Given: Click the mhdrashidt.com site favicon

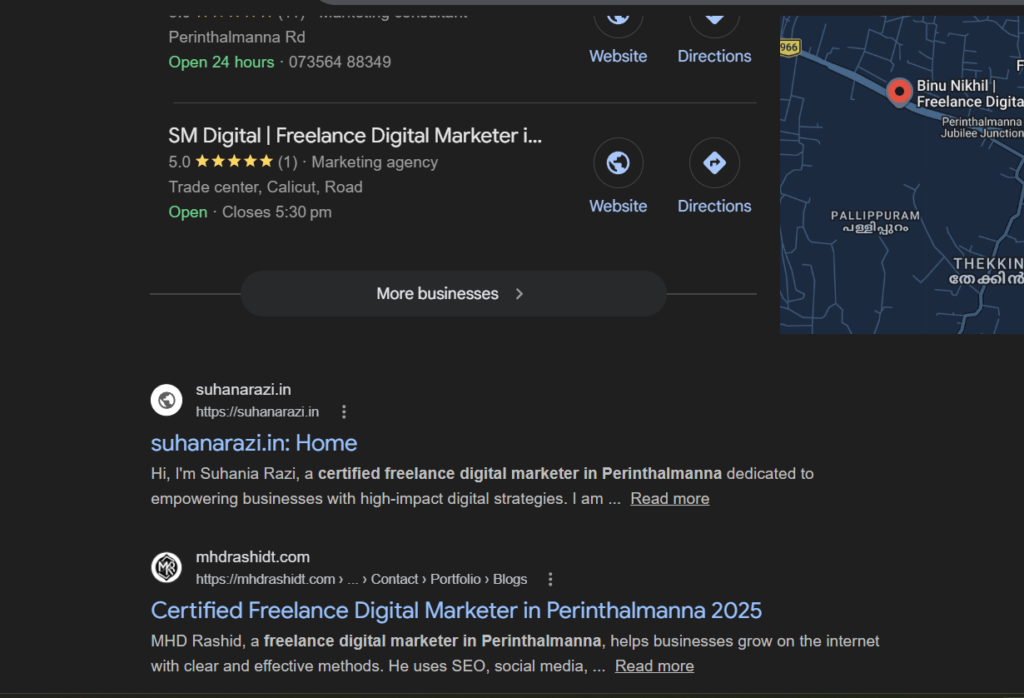Looking at the screenshot, I should pyautogui.click(x=166, y=567).
